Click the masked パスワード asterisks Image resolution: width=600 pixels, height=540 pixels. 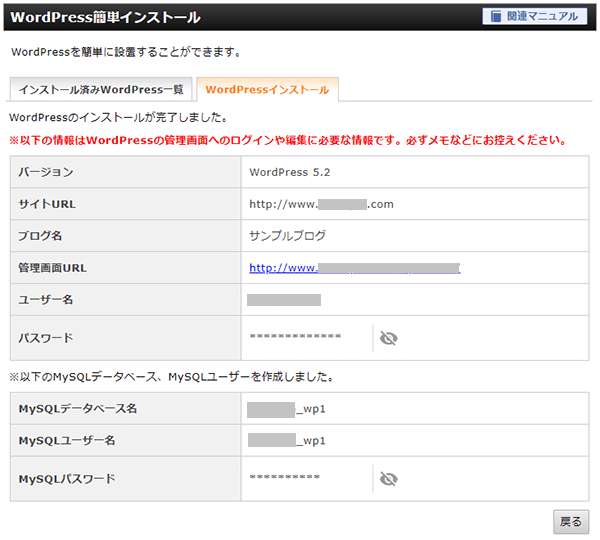295,336
